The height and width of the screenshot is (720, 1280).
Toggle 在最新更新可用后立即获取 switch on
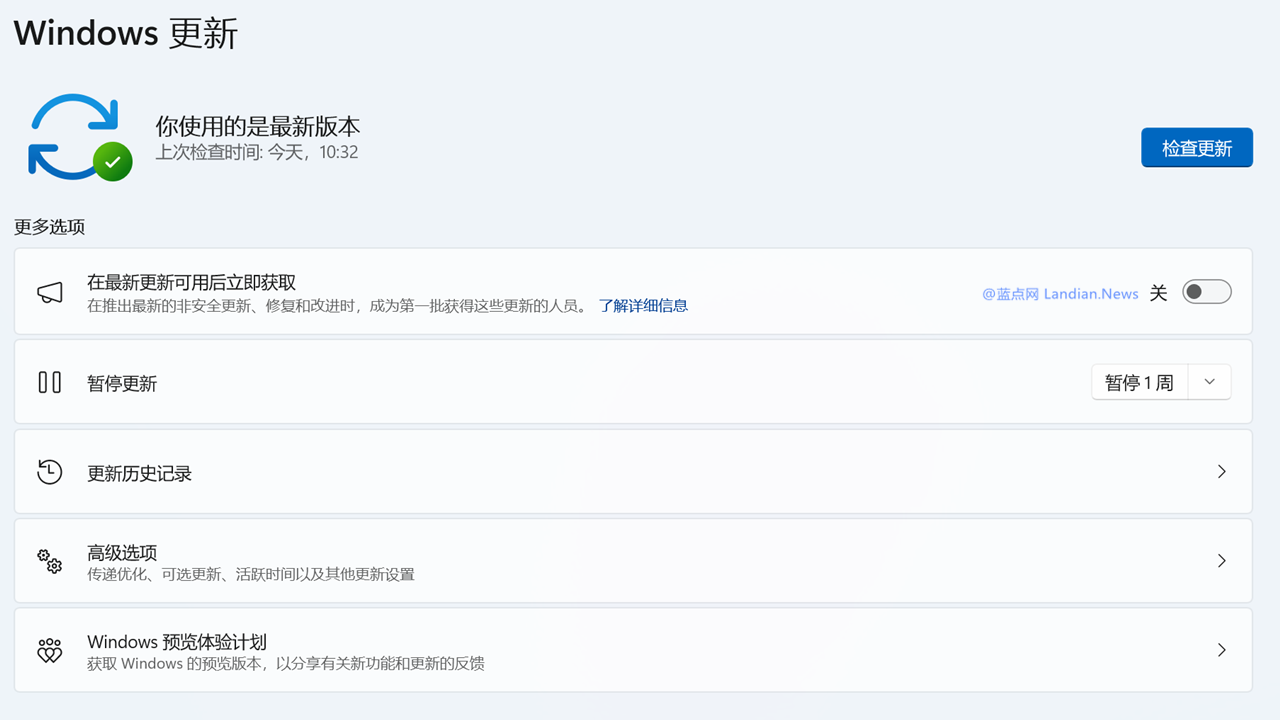1206,292
